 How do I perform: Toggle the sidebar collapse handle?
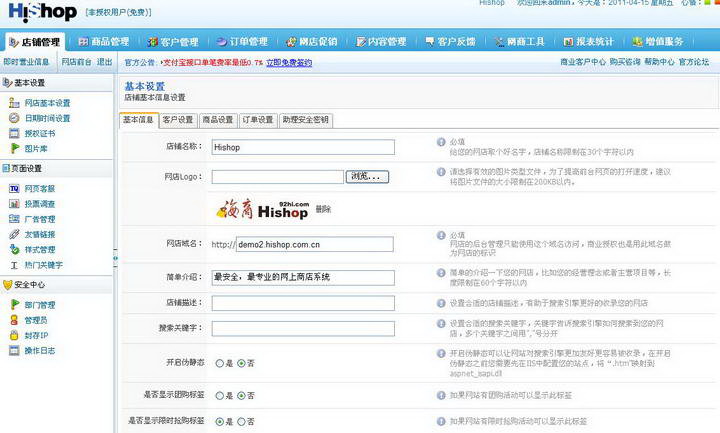pos(115,259)
